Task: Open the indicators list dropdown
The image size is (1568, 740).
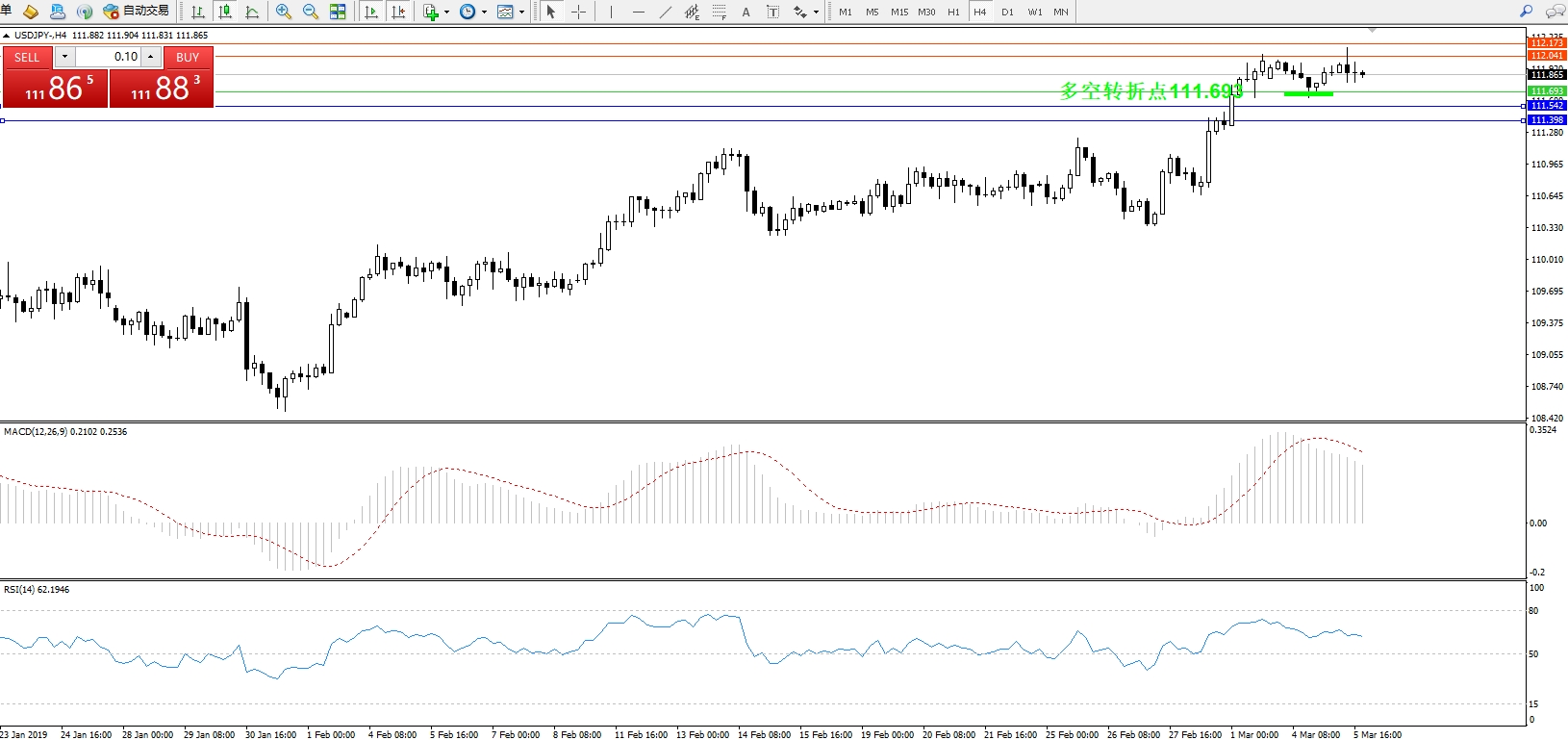Action: 446,12
